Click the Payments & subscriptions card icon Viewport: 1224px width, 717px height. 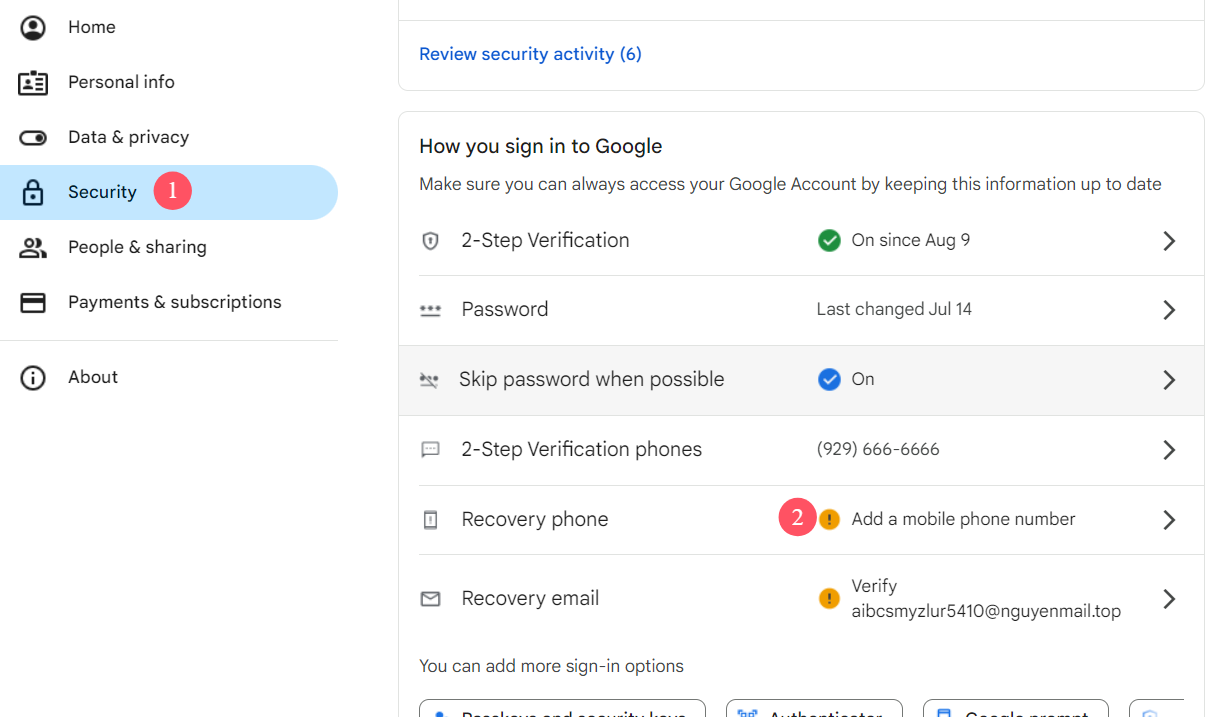33,303
